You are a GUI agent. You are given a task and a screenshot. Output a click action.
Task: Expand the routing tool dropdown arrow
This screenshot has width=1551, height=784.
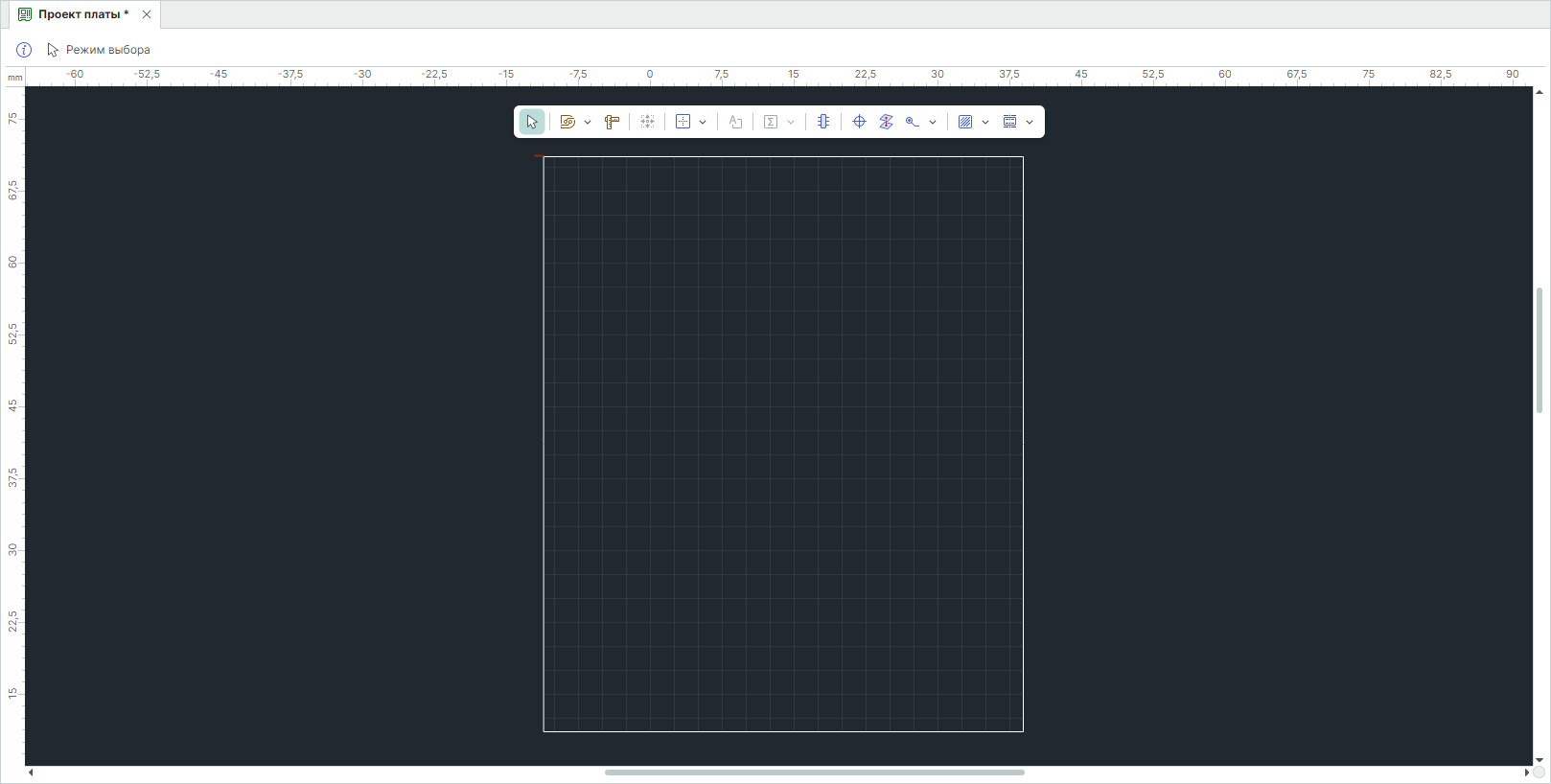pos(588,122)
